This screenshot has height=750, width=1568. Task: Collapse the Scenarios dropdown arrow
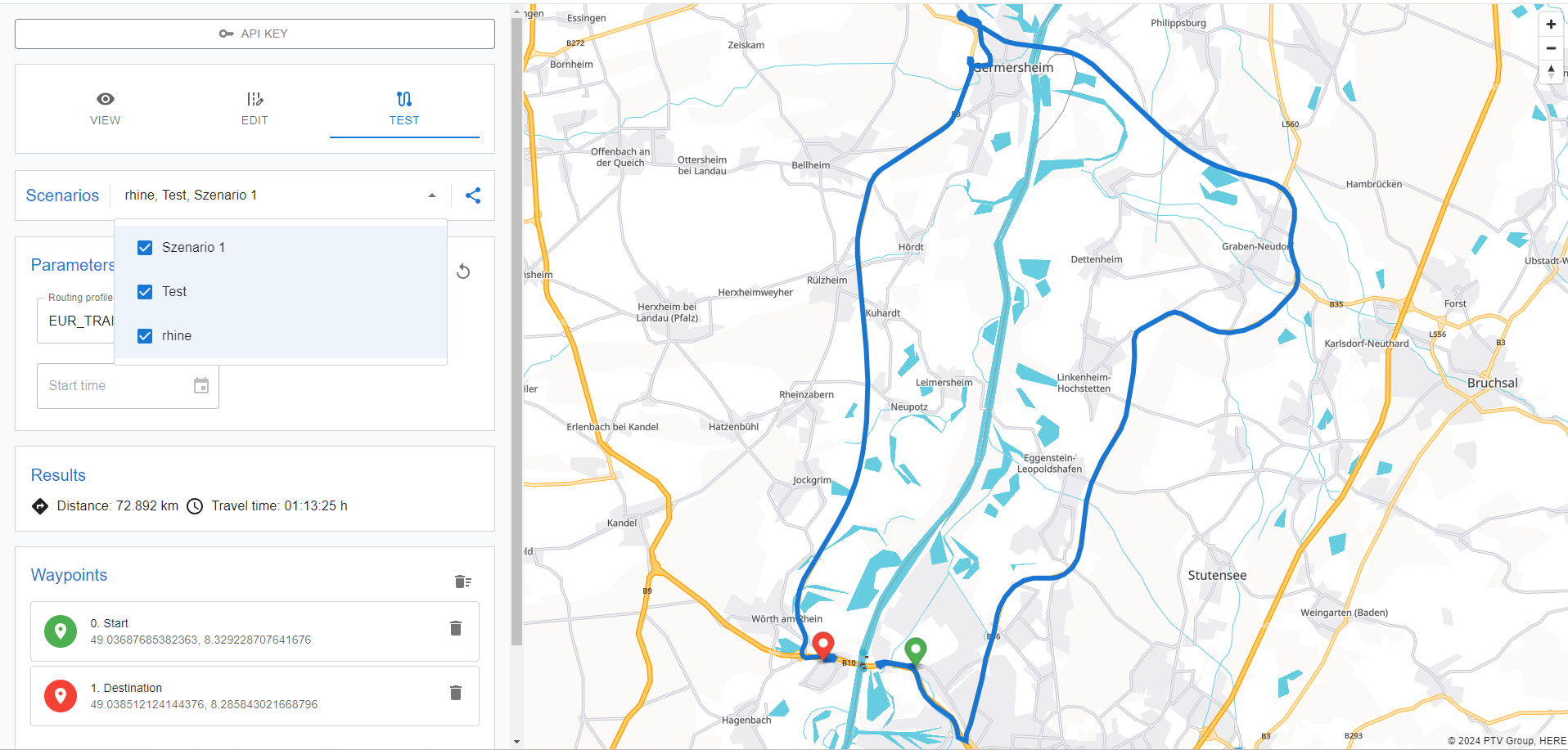click(x=432, y=195)
